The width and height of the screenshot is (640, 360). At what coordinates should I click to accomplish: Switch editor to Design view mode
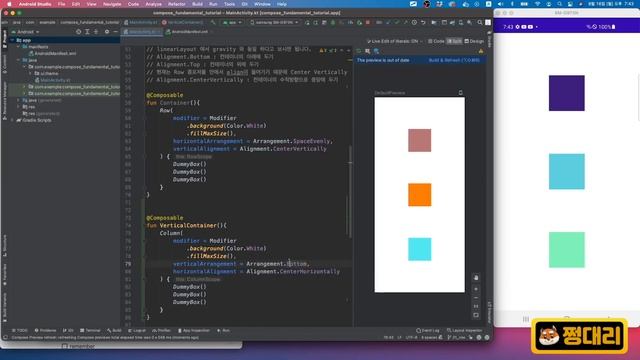[474, 41]
